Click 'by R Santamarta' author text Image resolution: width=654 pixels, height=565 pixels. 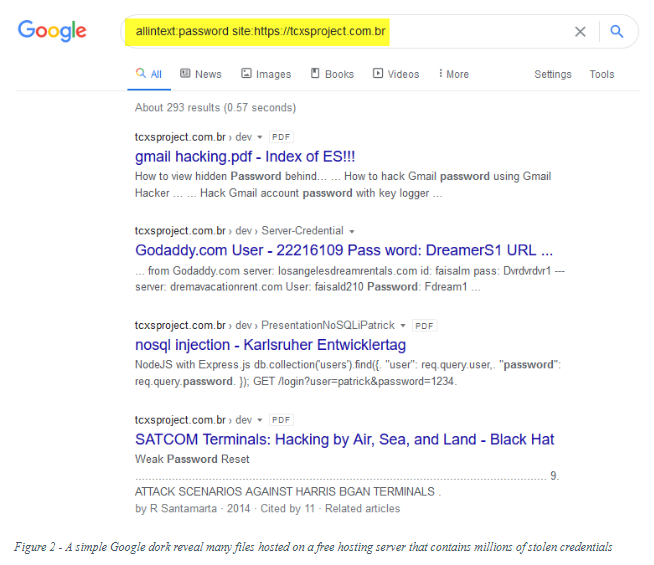coord(176,509)
